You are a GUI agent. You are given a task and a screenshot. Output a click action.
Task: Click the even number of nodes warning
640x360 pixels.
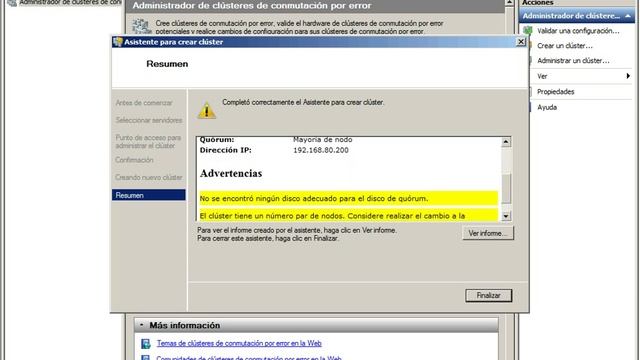[x=349, y=215]
